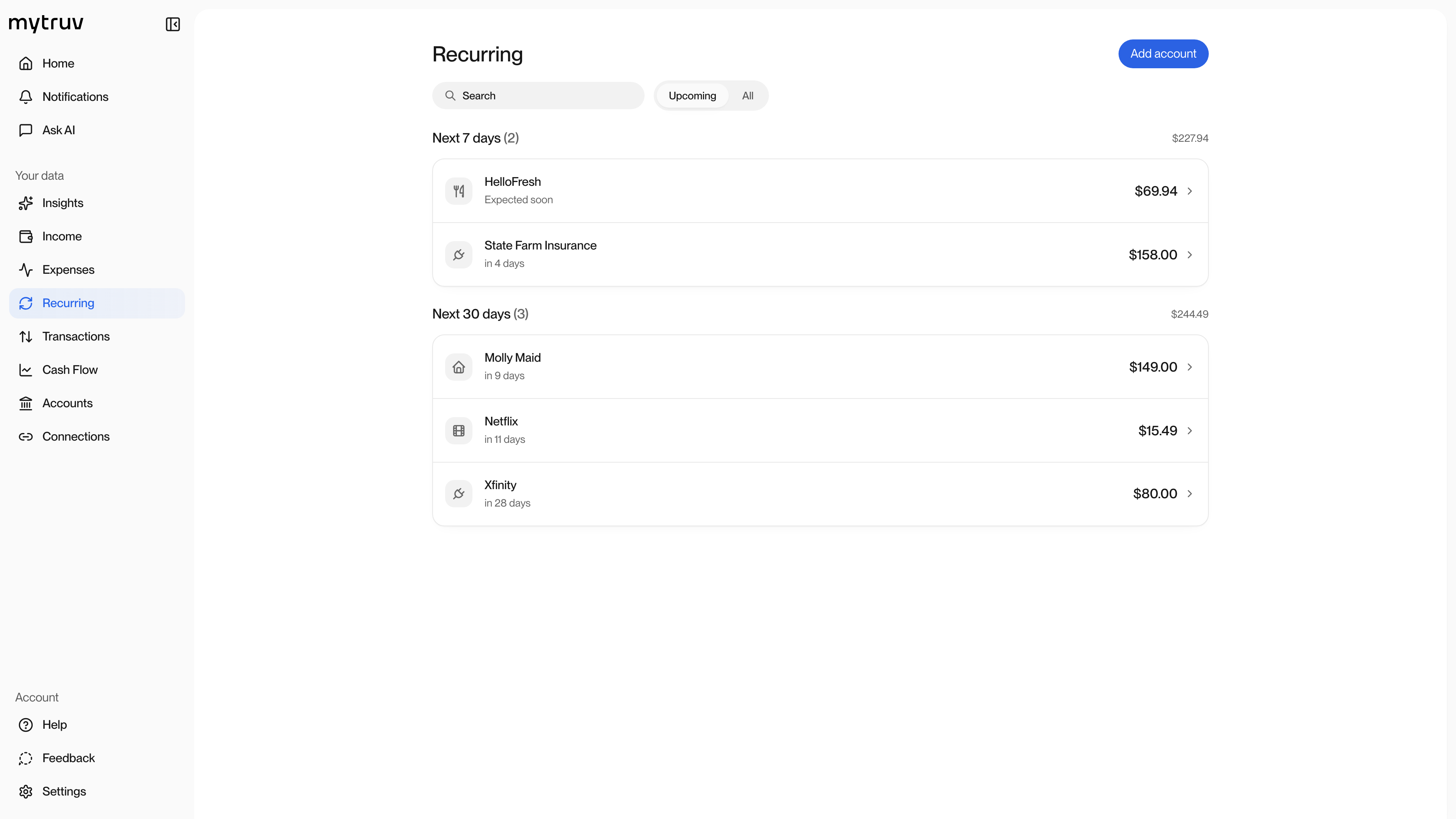Viewport: 1456px width, 819px height.
Task: Click the Xfinity plug icon
Action: point(458,494)
